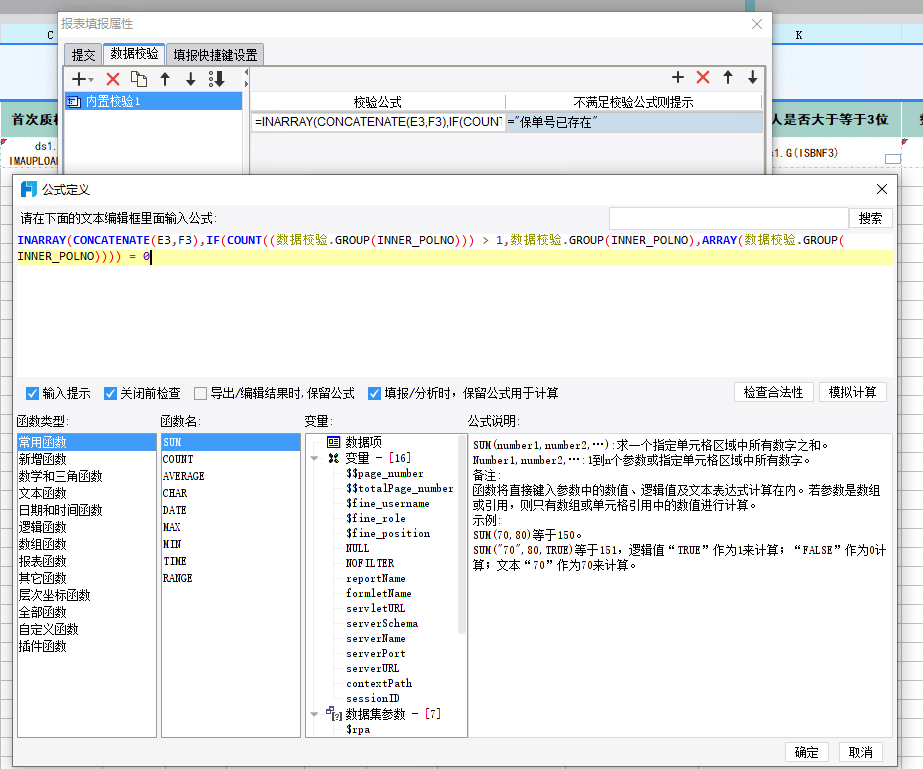The width and height of the screenshot is (923, 769).
Task: Open the add validation dropdown arrow
Action: pos(91,79)
